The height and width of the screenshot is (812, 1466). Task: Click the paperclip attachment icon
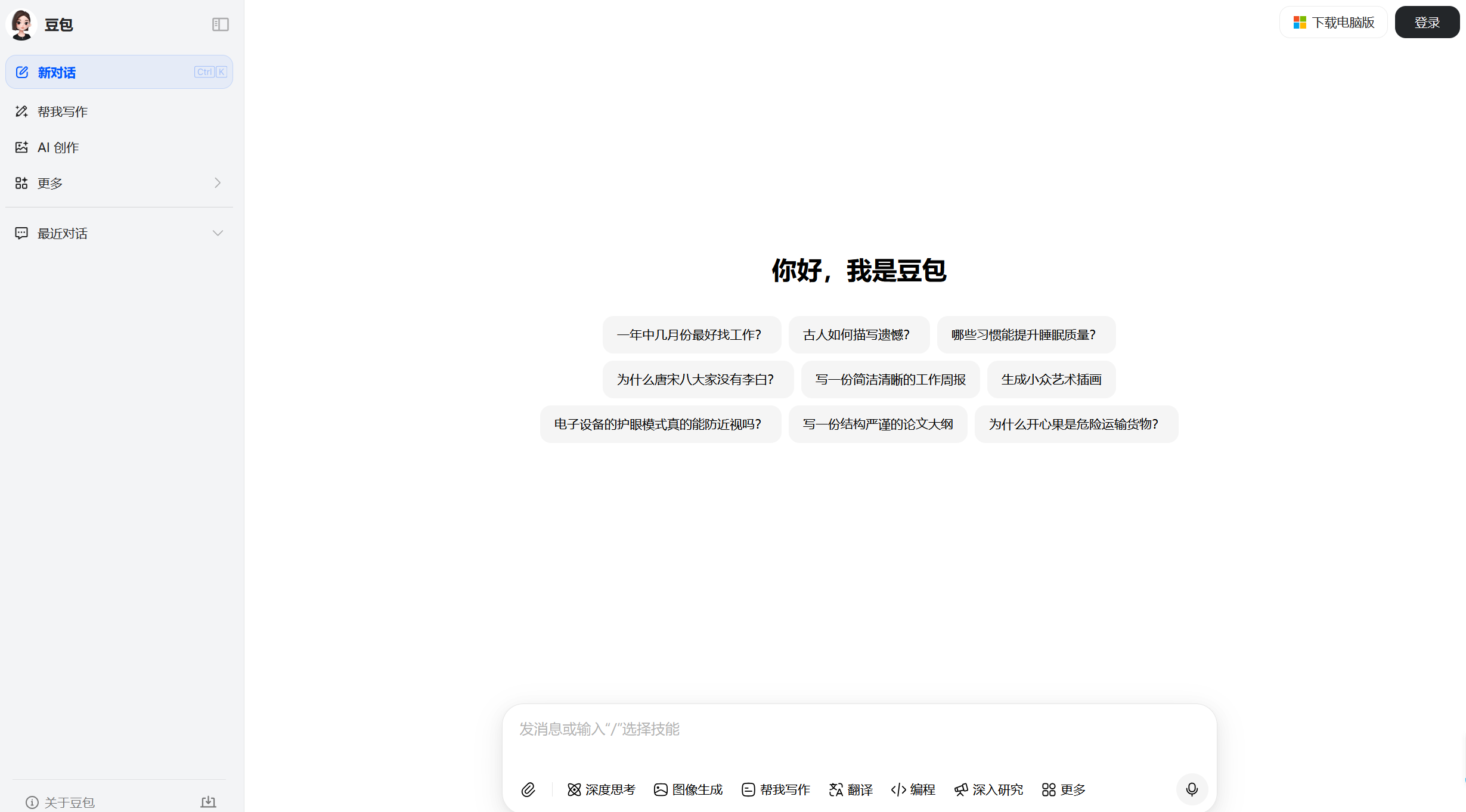528,789
